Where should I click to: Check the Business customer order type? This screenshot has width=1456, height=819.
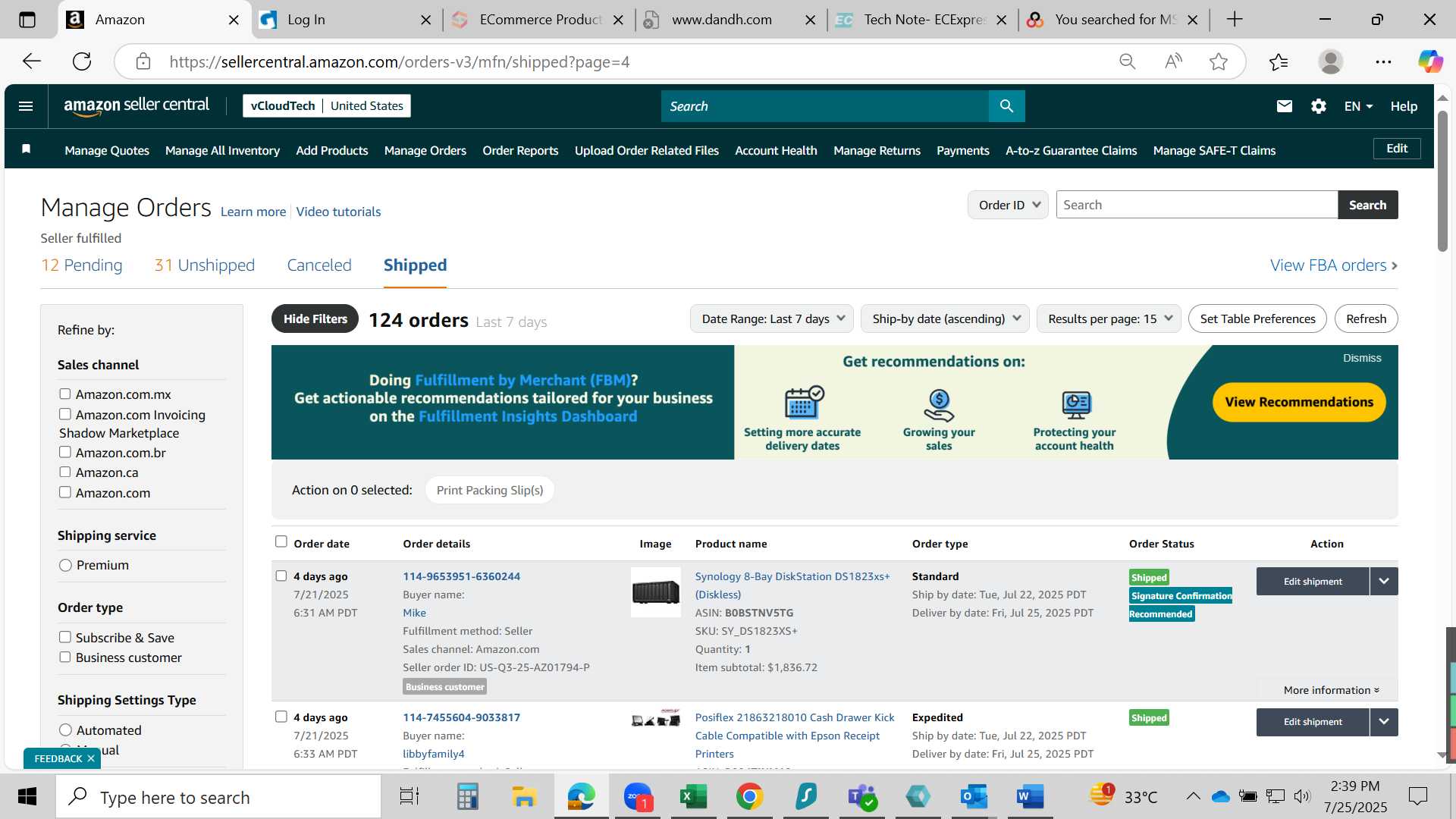pyautogui.click(x=65, y=657)
